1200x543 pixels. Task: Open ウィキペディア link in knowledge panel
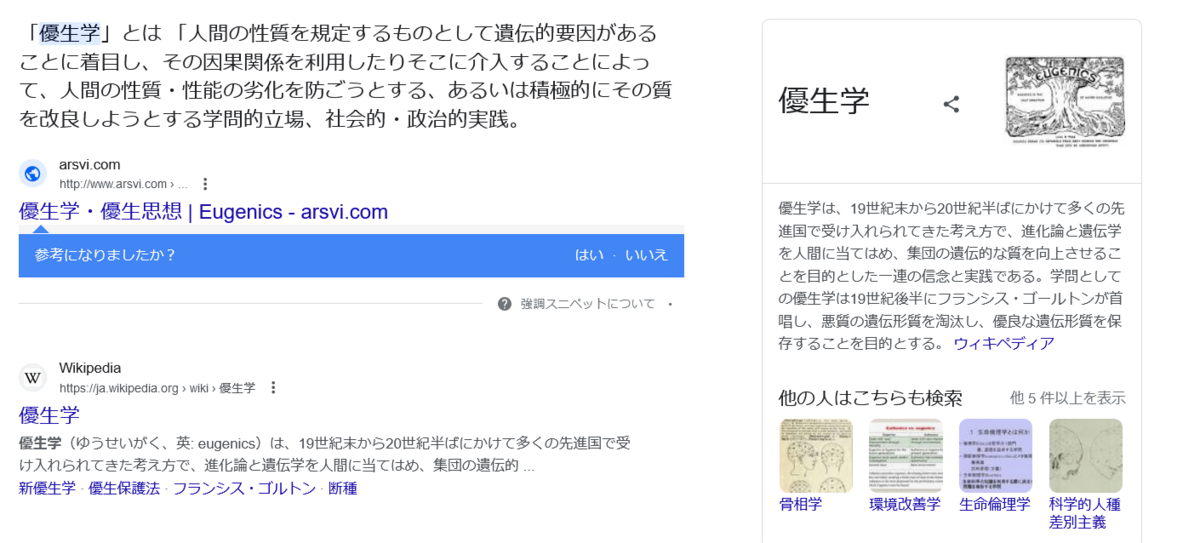1003,343
